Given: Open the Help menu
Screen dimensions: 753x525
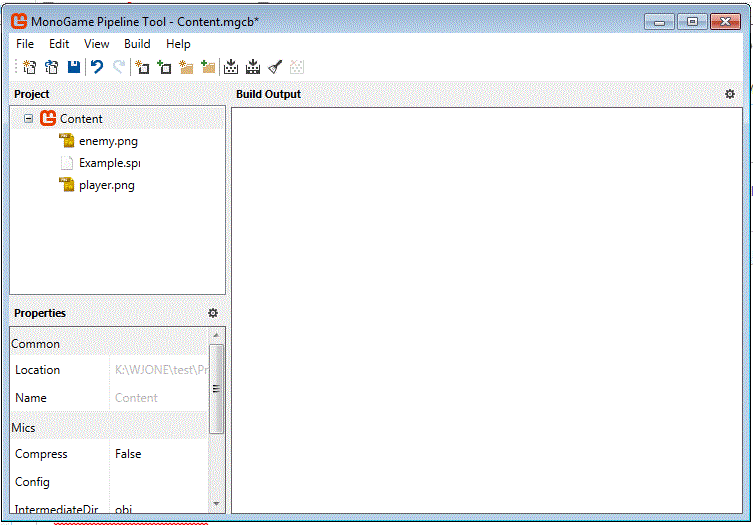Looking at the screenshot, I should [178, 44].
